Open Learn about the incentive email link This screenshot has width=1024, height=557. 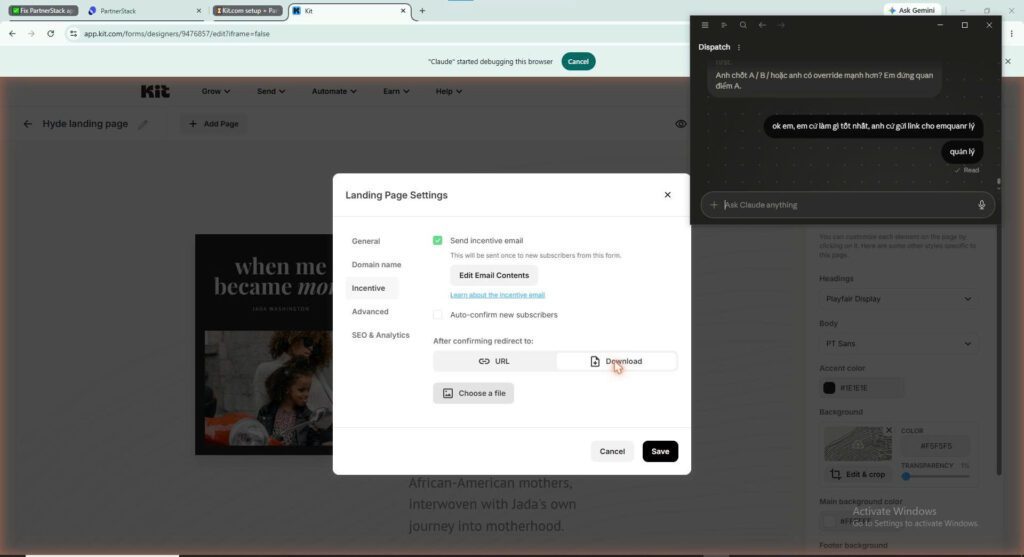pyautogui.click(x=497, y=295)
